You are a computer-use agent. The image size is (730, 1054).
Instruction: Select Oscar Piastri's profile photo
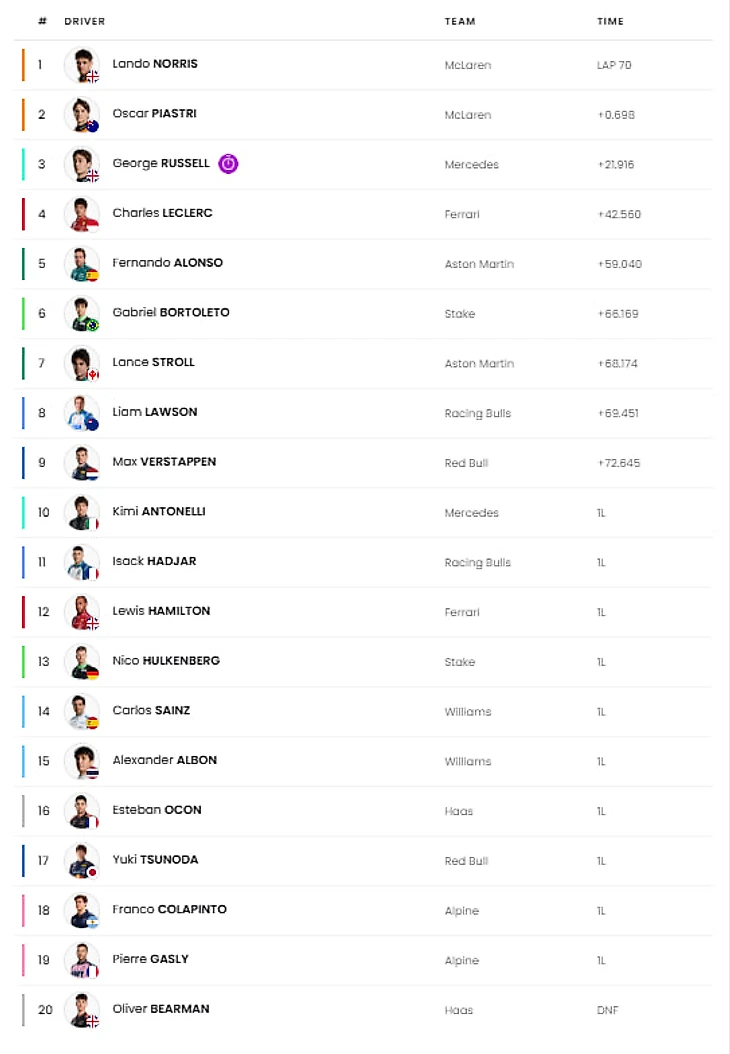pyautogui.click(x=82, y=114)
